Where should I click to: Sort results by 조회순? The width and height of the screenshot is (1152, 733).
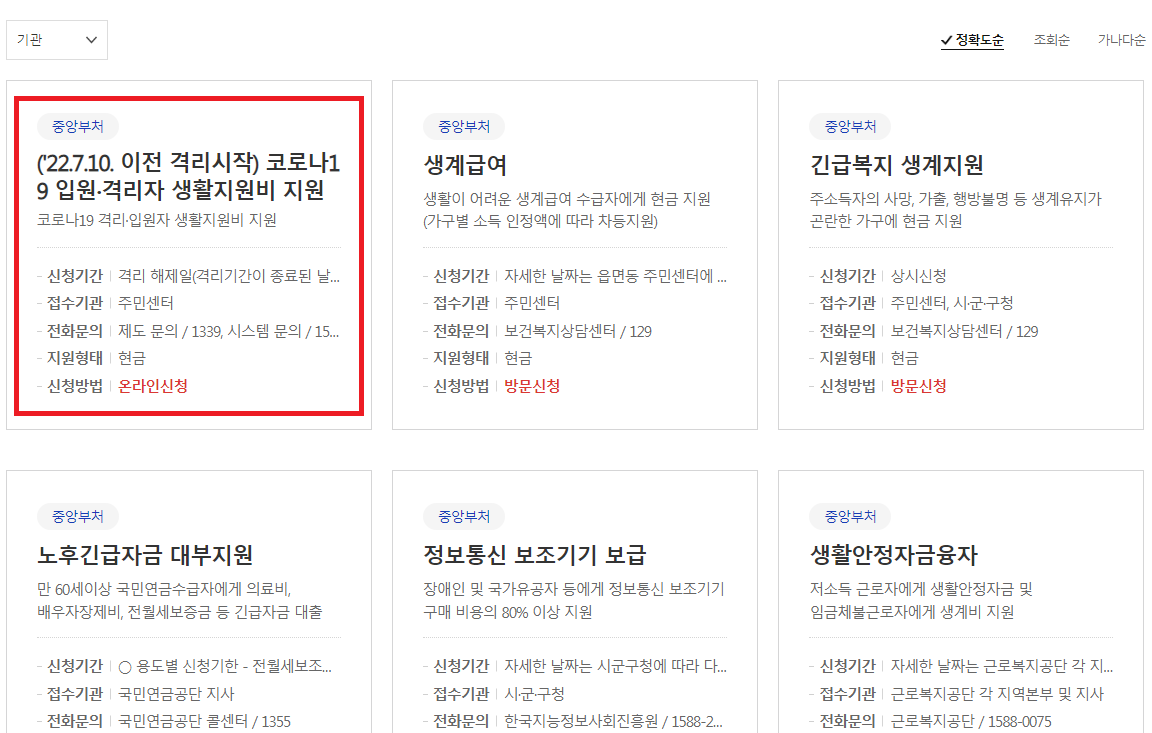tap(1051, 40)
